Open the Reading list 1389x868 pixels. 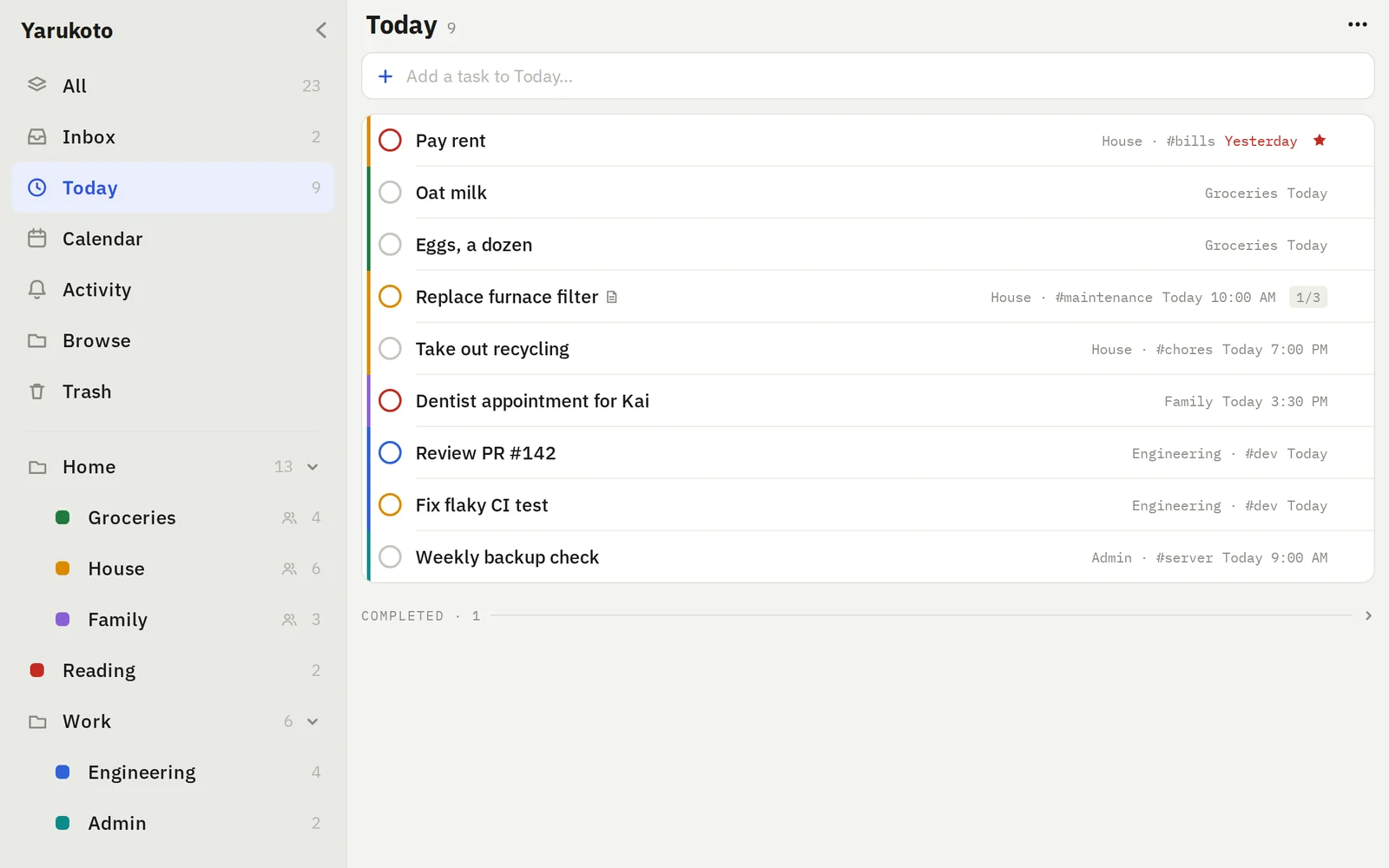point(174,671)
